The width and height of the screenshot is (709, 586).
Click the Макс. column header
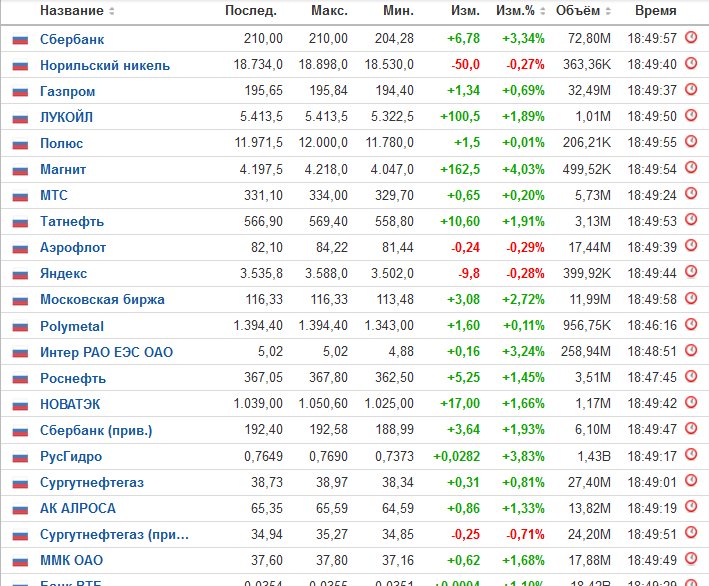329,11
